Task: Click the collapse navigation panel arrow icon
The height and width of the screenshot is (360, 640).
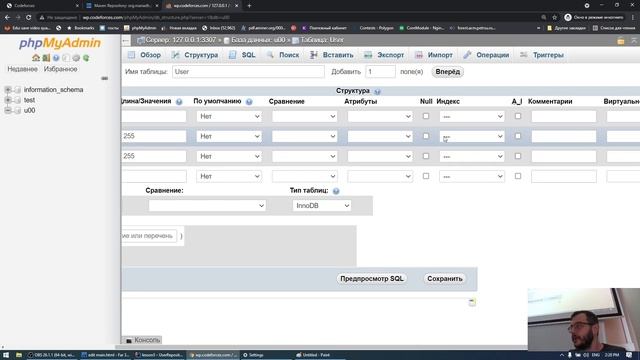Action: click(126, 40)
